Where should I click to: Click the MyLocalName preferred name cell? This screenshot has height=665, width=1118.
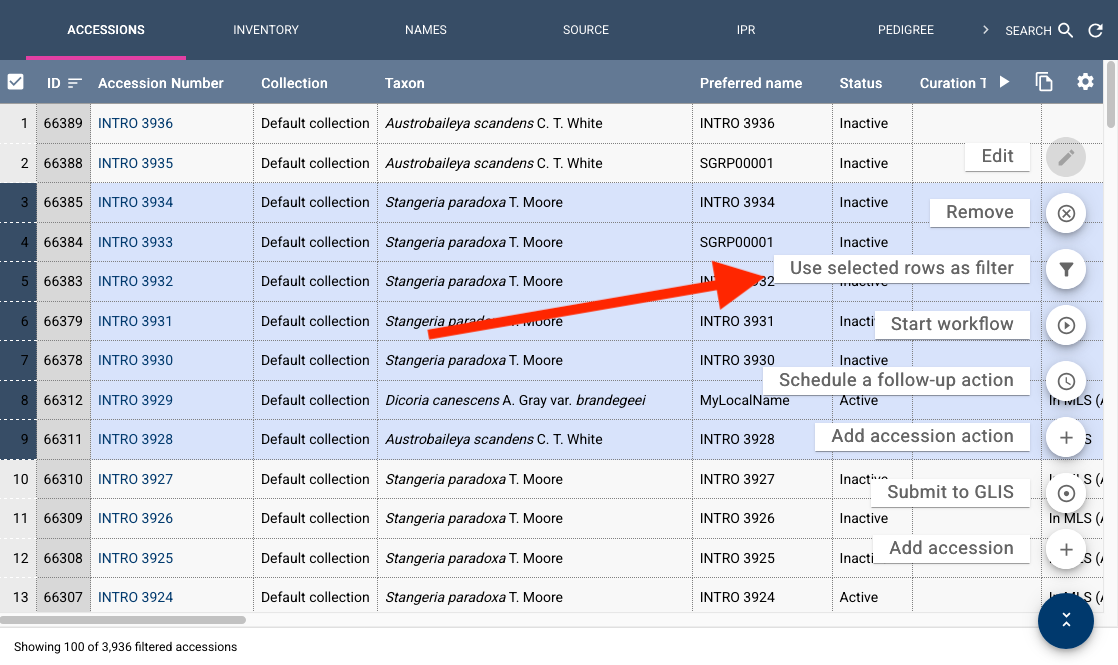(761, 401)
